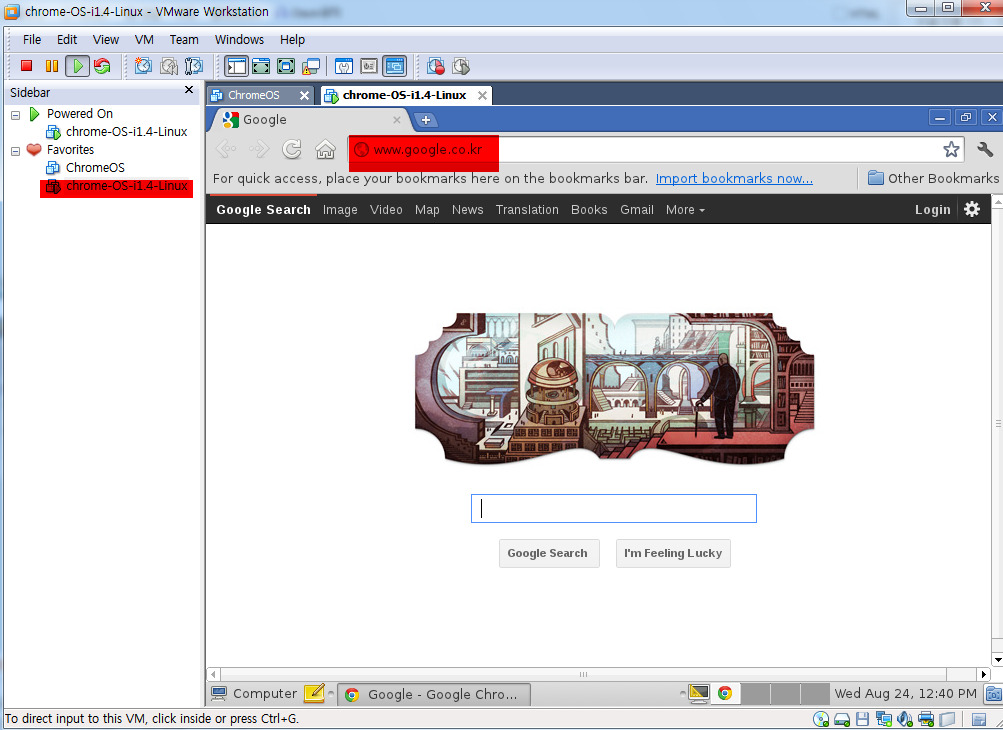
Task: Expand the More dropdown in Google bar
Action: [x=685, y=210]
